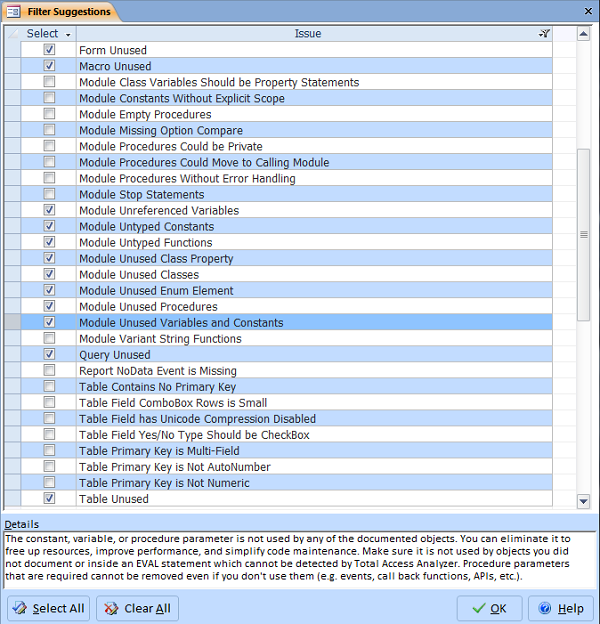Click the form icon in Filter Suggestions tab
The width and height of the screenshot is (600, 624).
14,11
